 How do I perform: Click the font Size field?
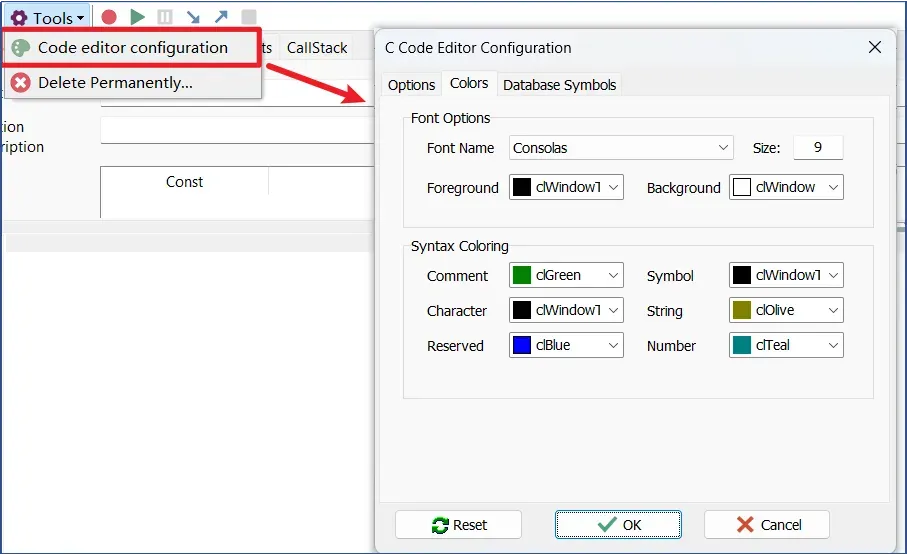point(818,147)
